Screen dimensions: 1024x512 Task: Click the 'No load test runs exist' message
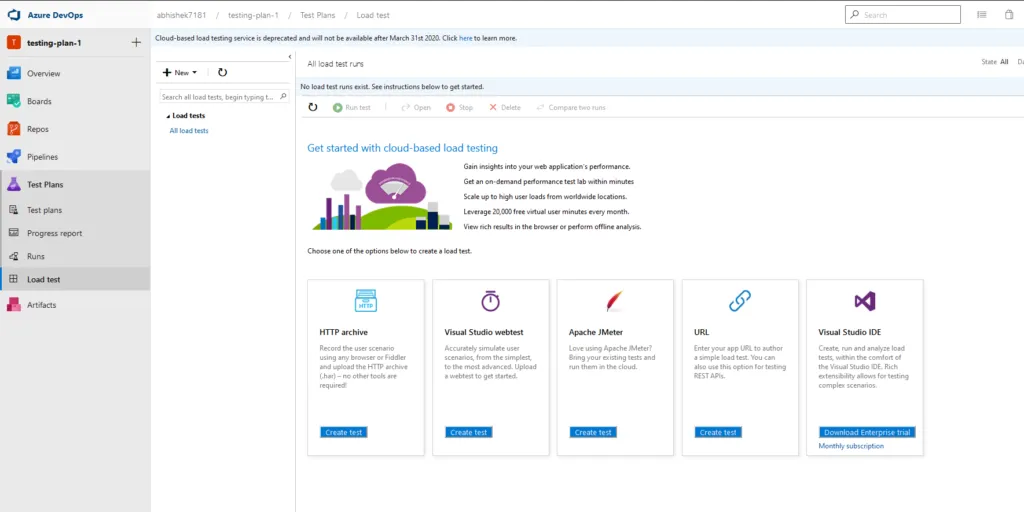point(392,86)
